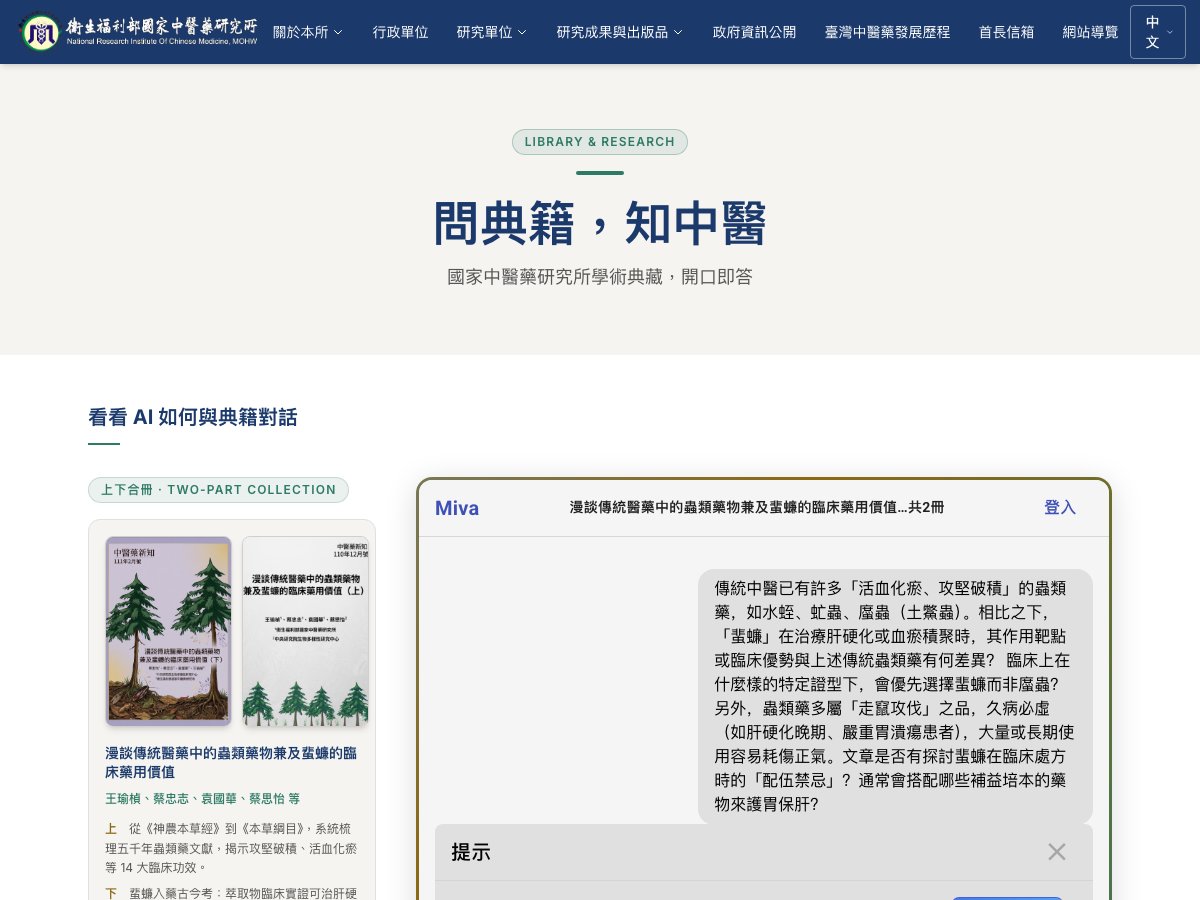
Task: Navigate to 臺灣中醫藥發展歷程
Action: 887,32
